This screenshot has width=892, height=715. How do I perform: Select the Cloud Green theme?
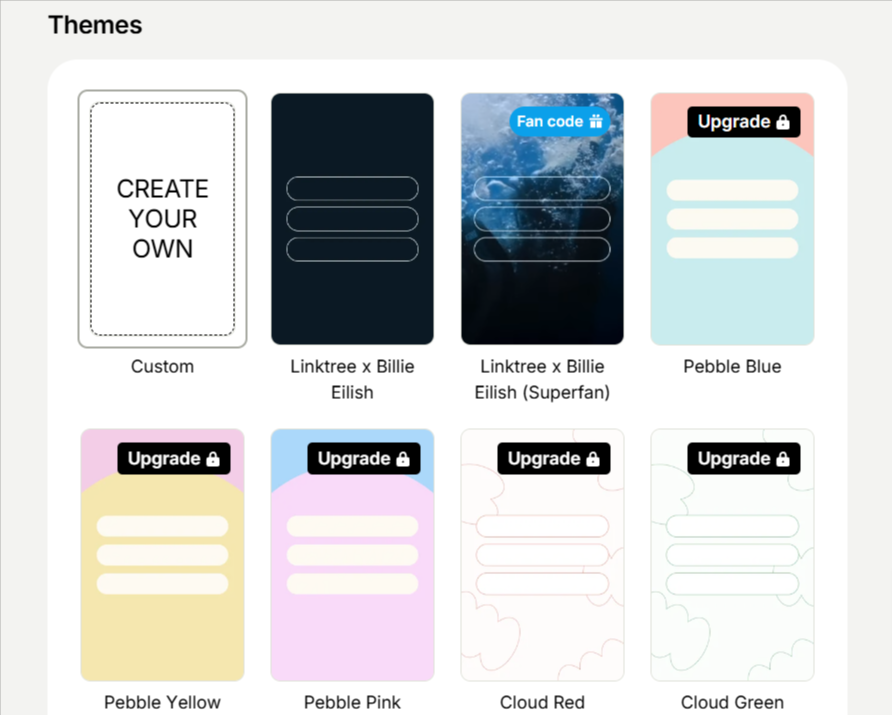(732, 570)
